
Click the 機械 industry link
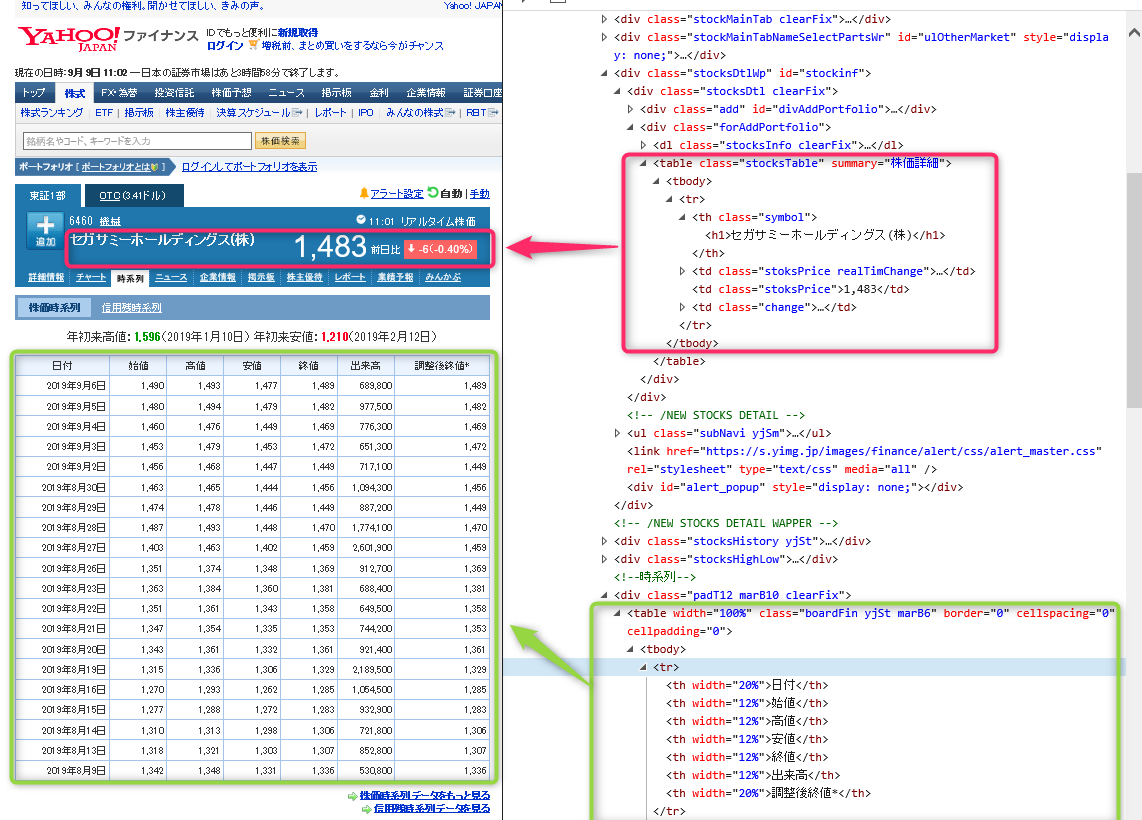[110, 221]
